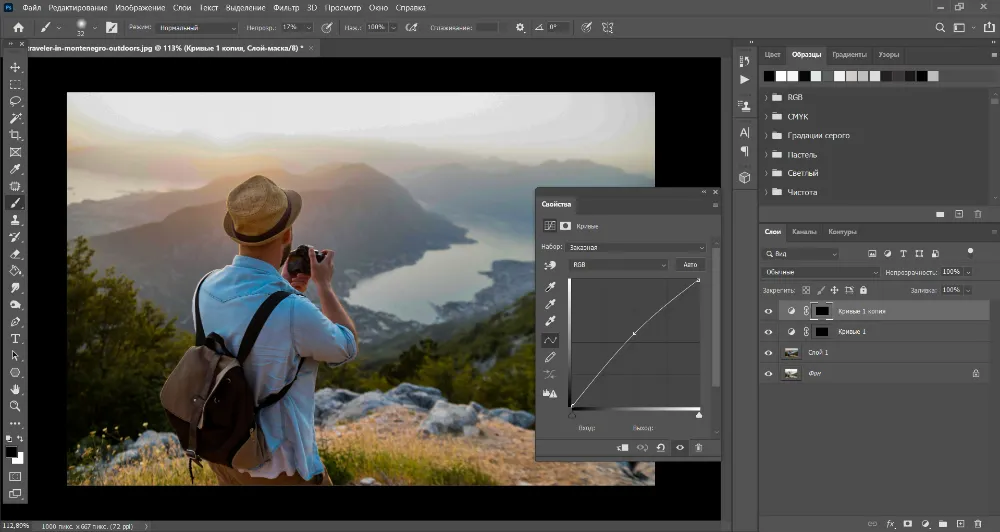This screenshot has height=532, width=1000.
Task: Click the white point eyedropper in Curves
Action: click(x=550, y=321)
